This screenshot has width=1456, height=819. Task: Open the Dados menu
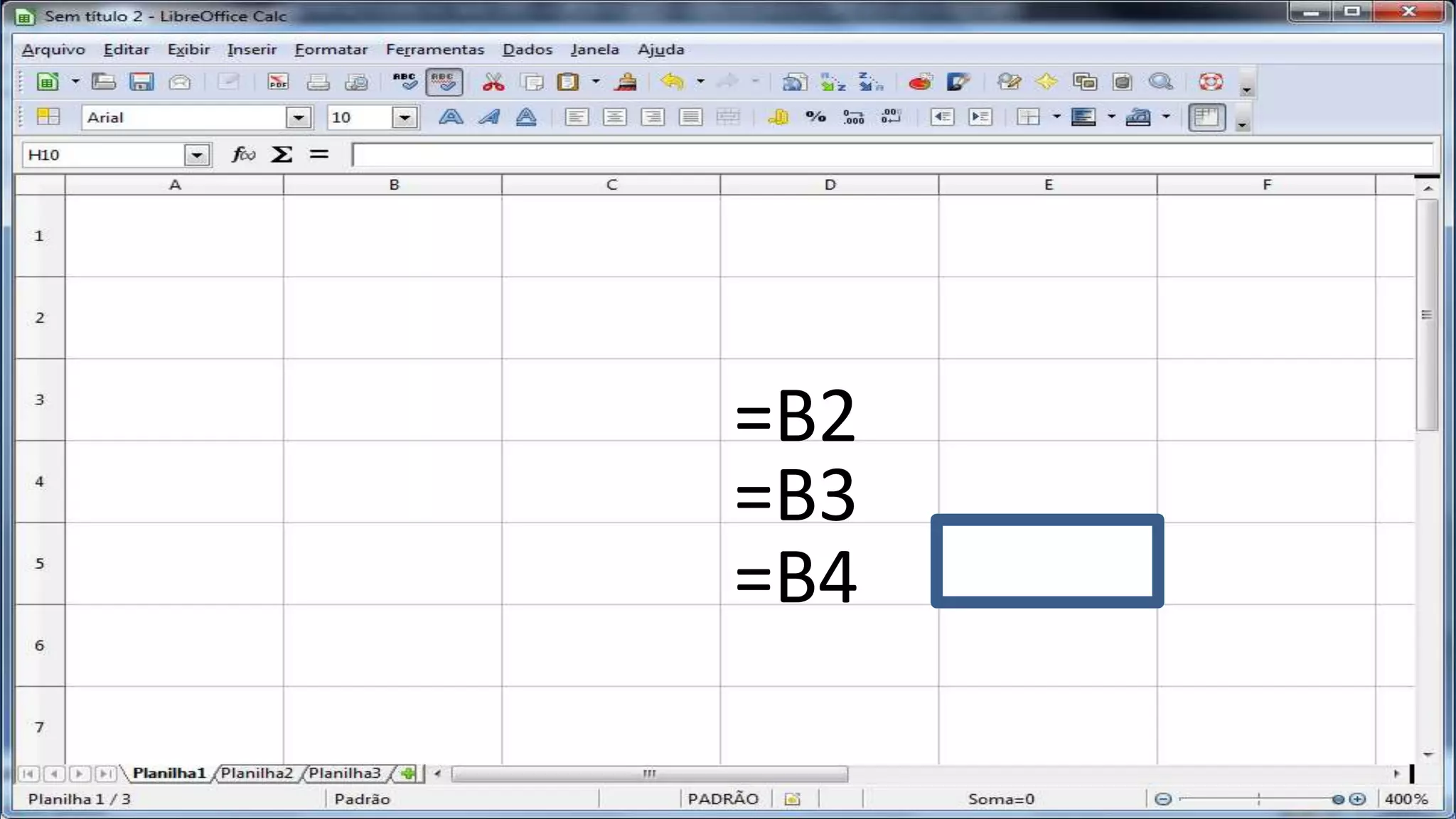point(528,49)
